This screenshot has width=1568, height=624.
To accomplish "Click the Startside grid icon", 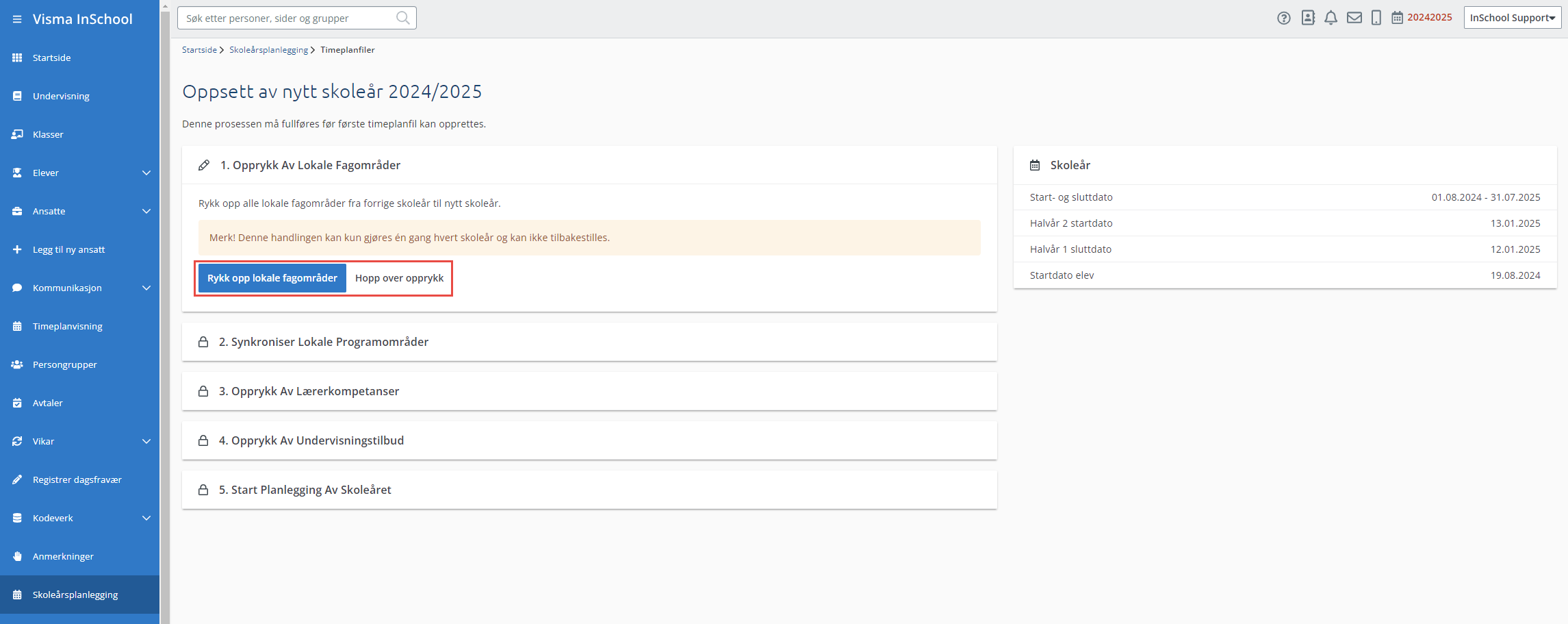I will coord(17,58).
